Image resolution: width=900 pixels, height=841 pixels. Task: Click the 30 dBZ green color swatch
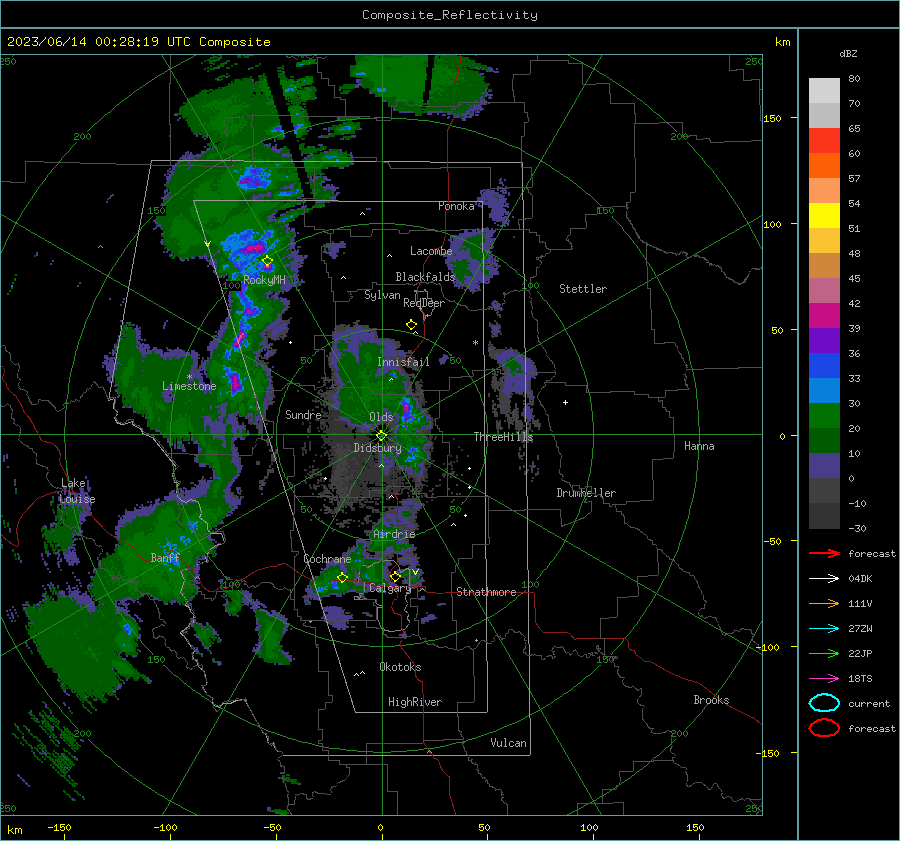pyautogui.click(x=824, y=415)
